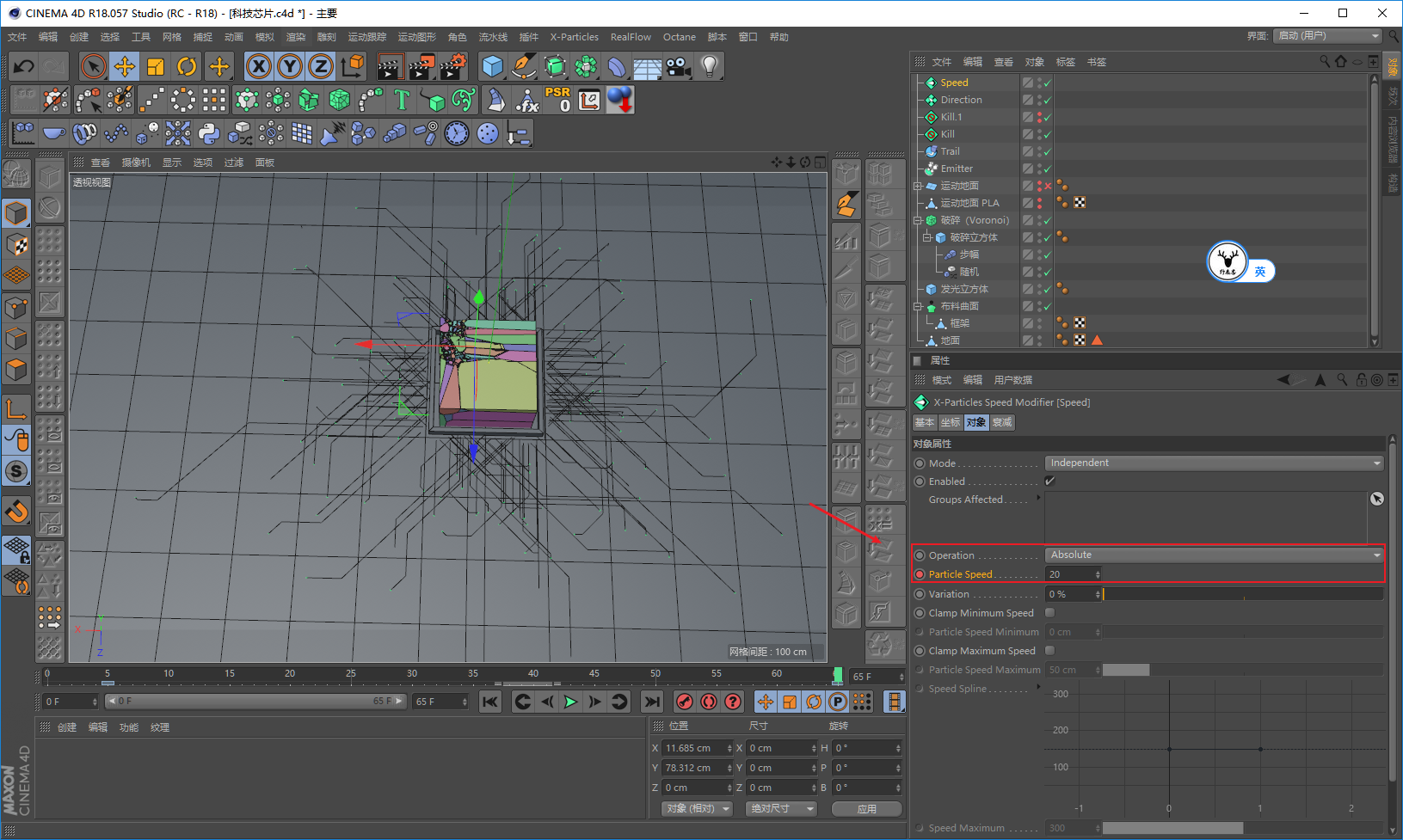Click the PSR reset icon

[x=557, y=100]
